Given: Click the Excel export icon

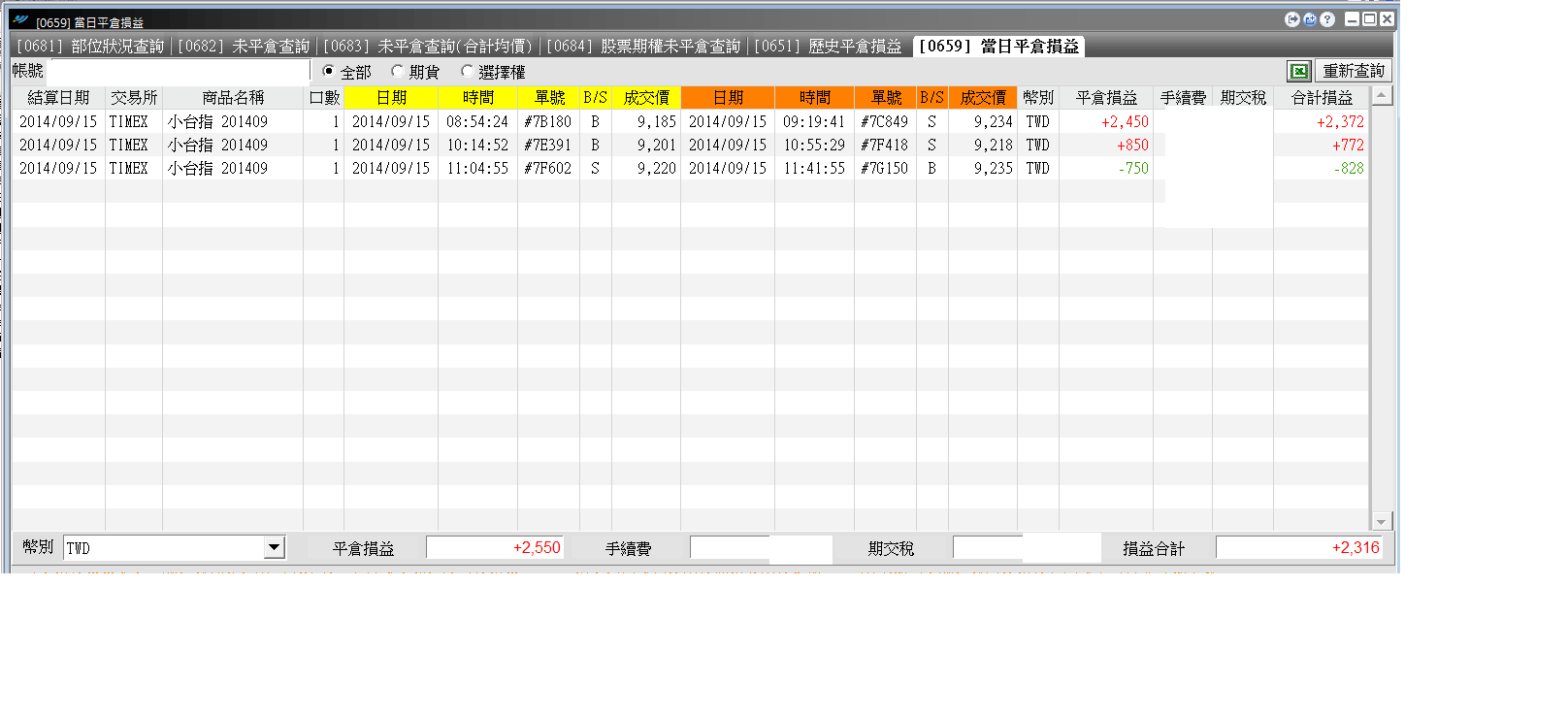Looking at the screenshot, I should [1298, 71].
